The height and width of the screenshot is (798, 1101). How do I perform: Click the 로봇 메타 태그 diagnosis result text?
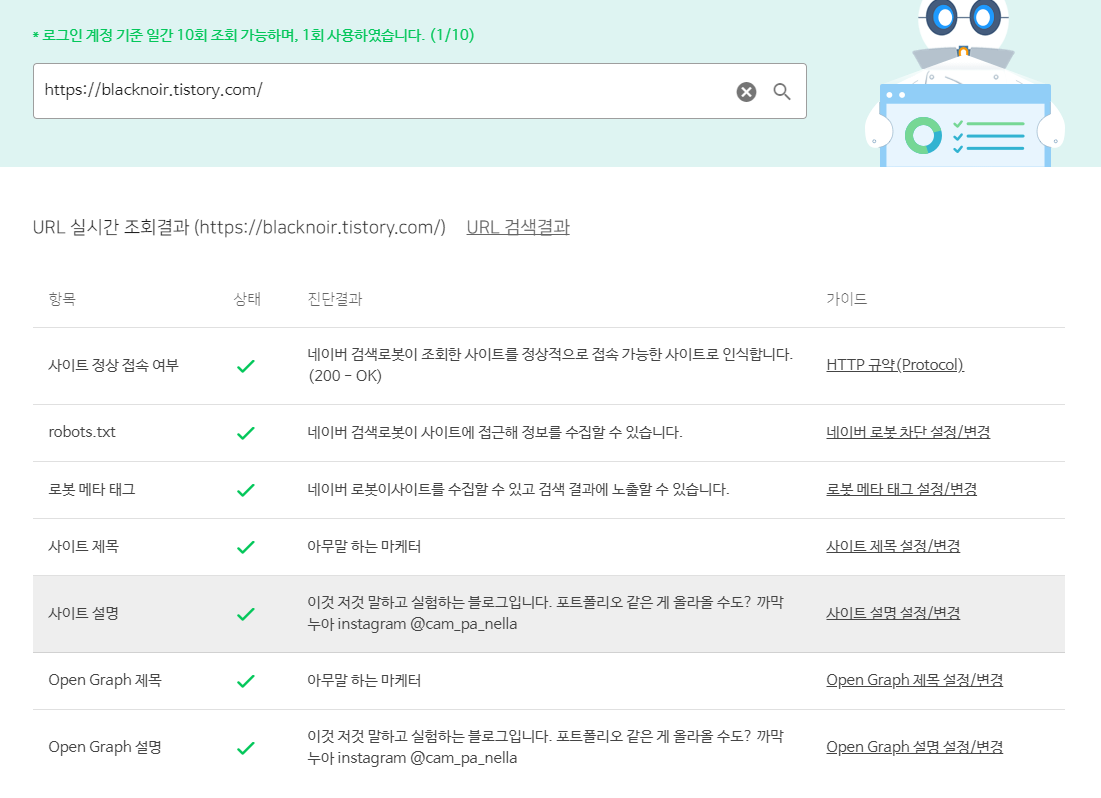point(518,489)
